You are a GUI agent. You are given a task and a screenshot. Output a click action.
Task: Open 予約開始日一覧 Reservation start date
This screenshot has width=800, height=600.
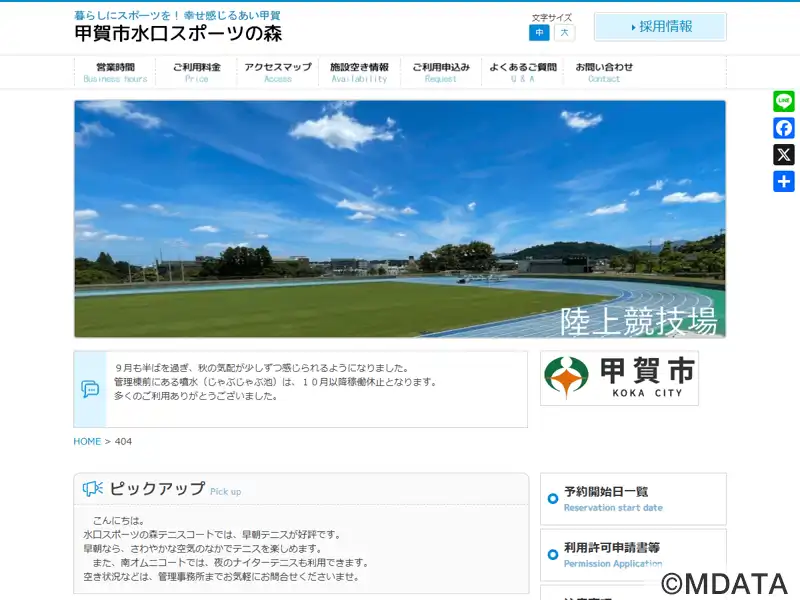coord(633,499)
